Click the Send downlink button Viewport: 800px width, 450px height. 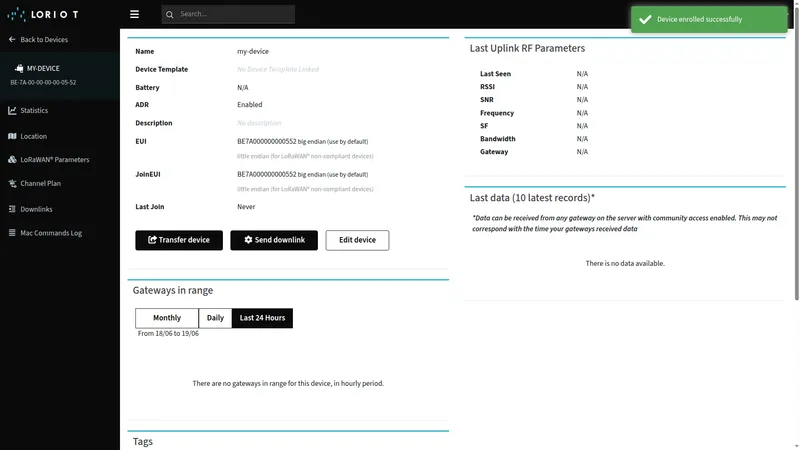pyautogui.click(x=274, y=240)
